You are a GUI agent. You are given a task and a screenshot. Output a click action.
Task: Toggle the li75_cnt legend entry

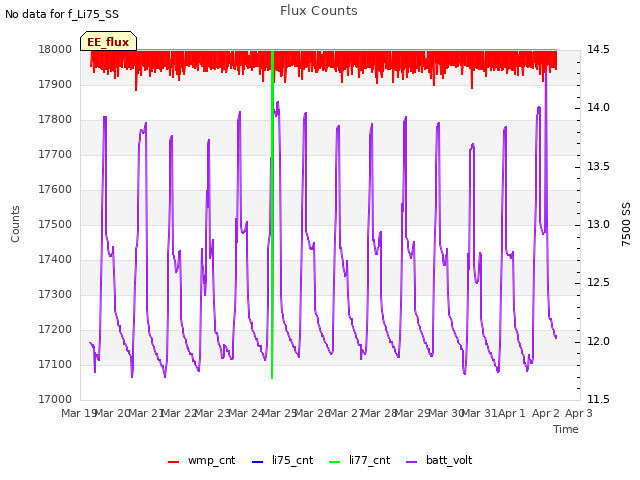tap(282, 461)
